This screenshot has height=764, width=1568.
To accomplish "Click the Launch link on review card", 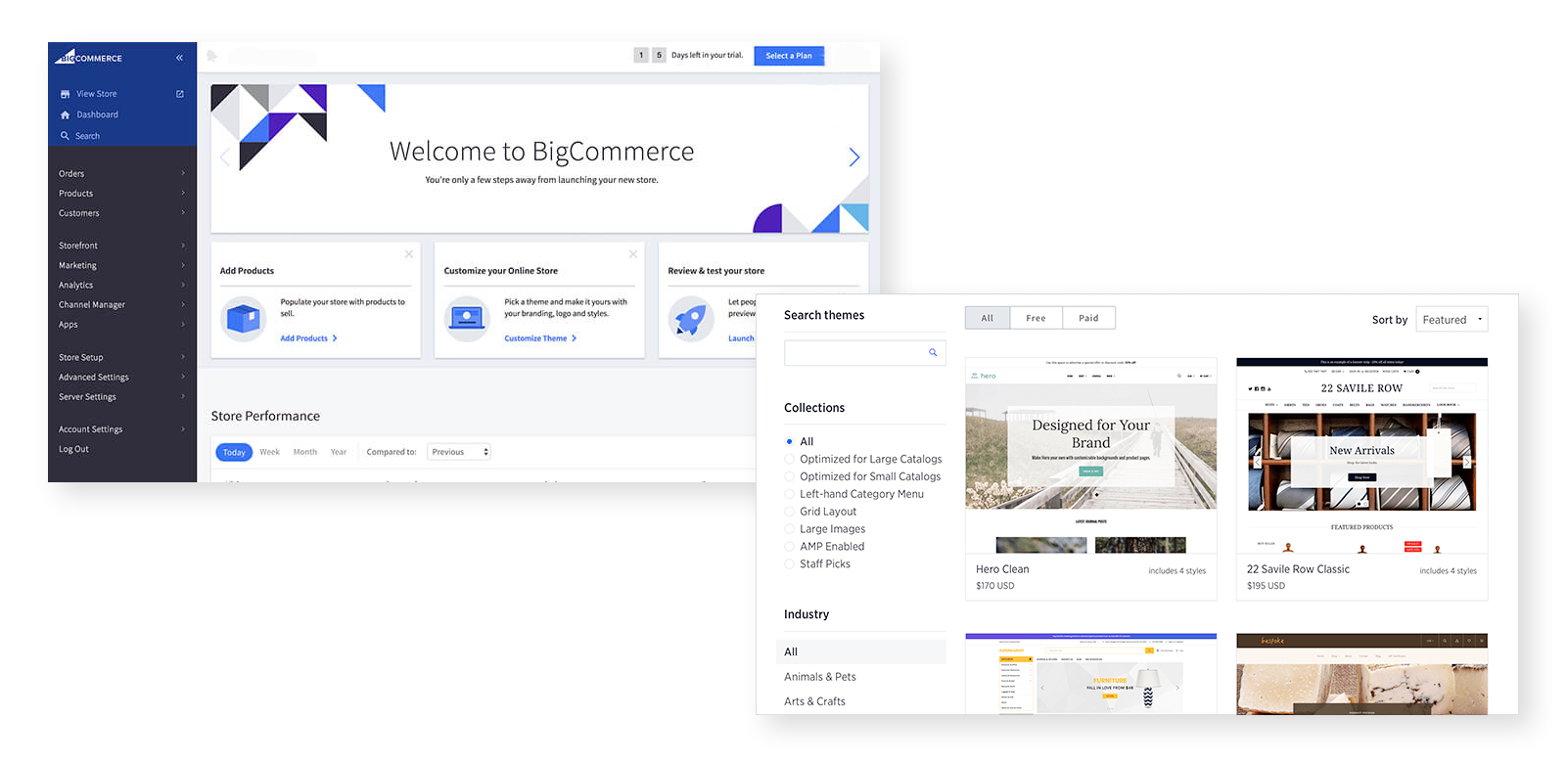I will (741, 338).
